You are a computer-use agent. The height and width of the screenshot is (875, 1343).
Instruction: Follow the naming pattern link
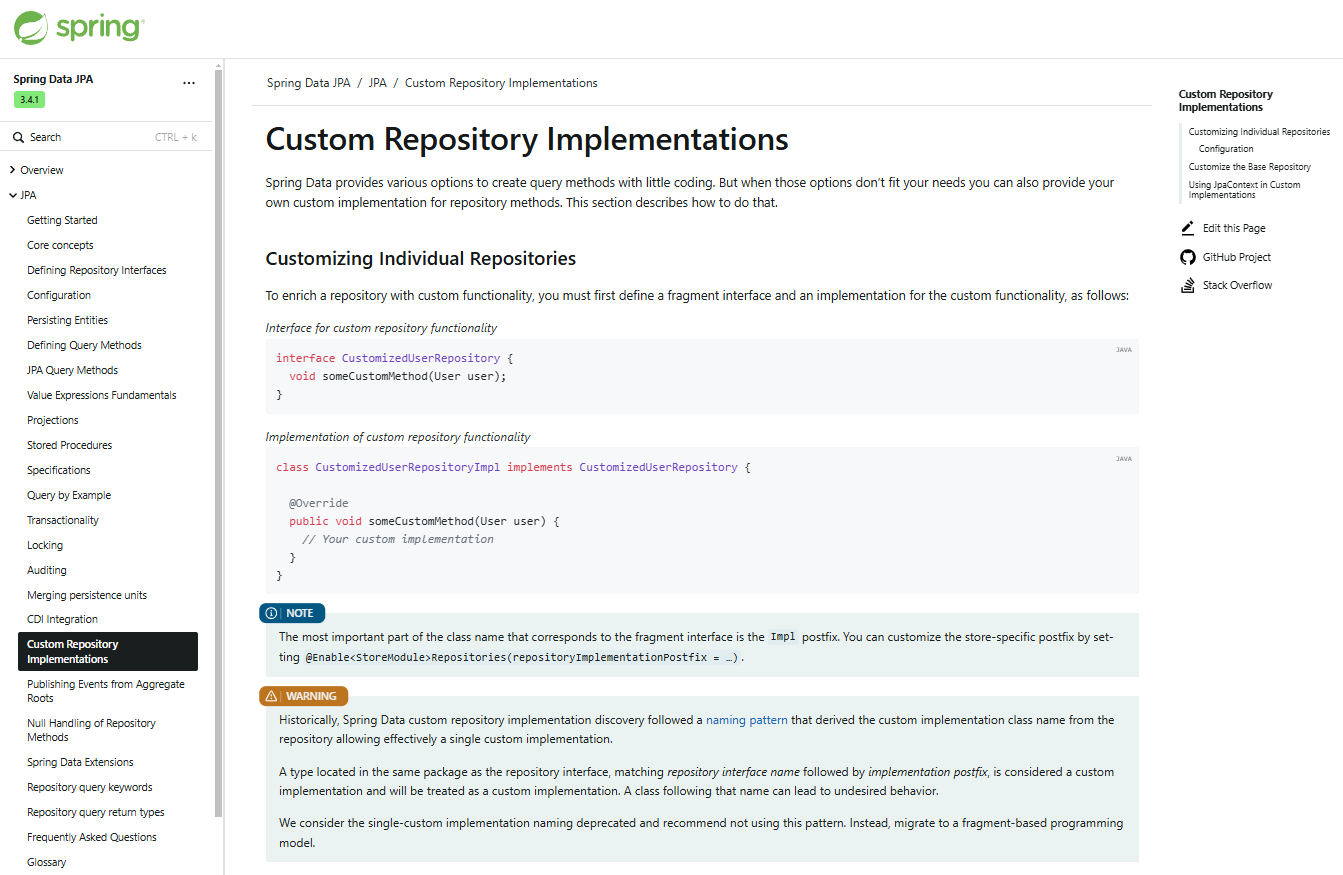[746, 720]
